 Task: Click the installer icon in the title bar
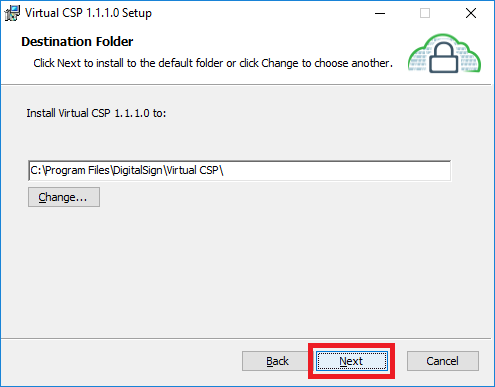(12, 13)
